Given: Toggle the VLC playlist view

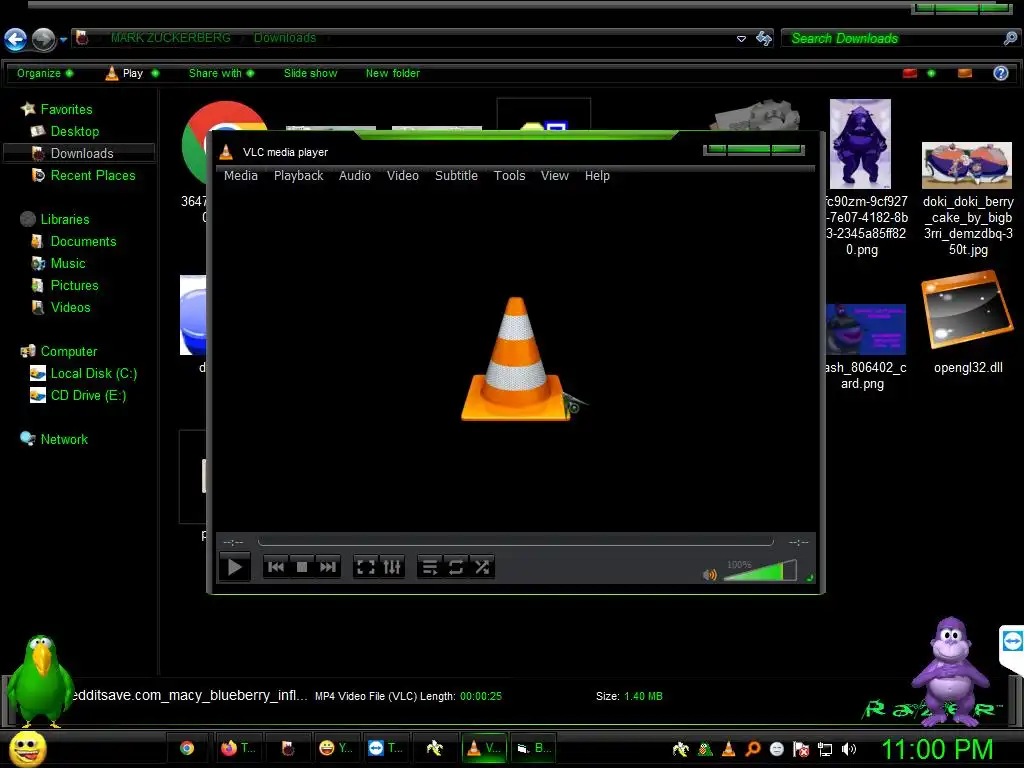Looking at the screenshot, I should 430,567.
